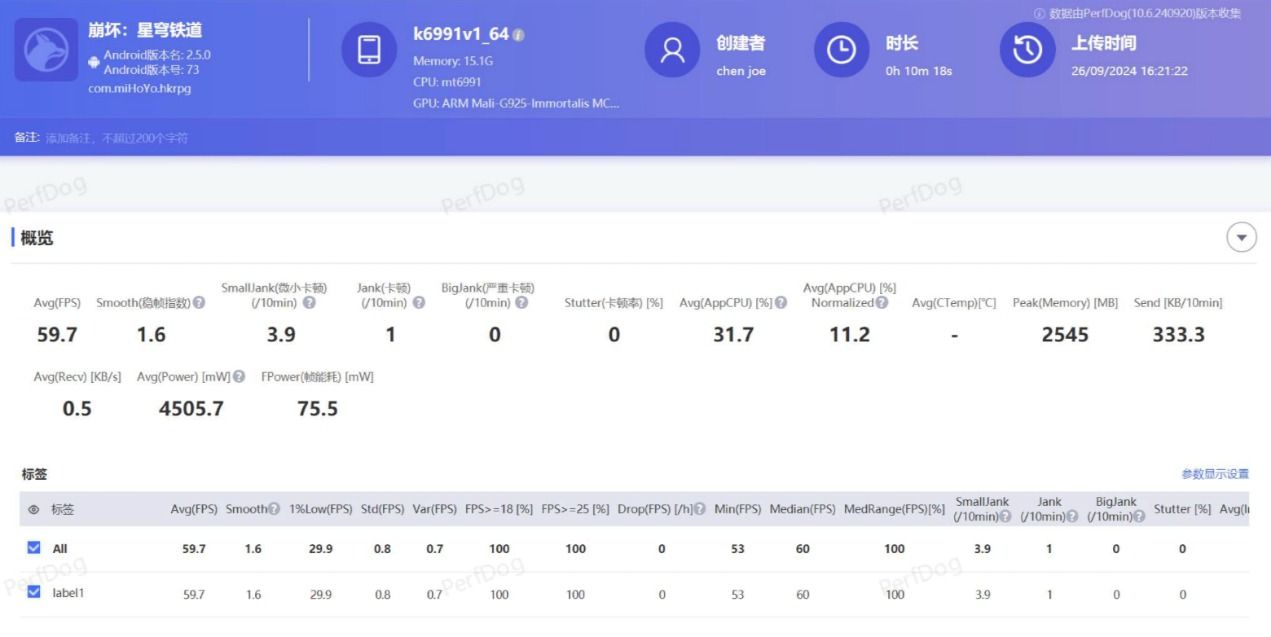Viewport: 1271px width, 637px height.
Task: Click the upload time history icon
Action: 1027,50
